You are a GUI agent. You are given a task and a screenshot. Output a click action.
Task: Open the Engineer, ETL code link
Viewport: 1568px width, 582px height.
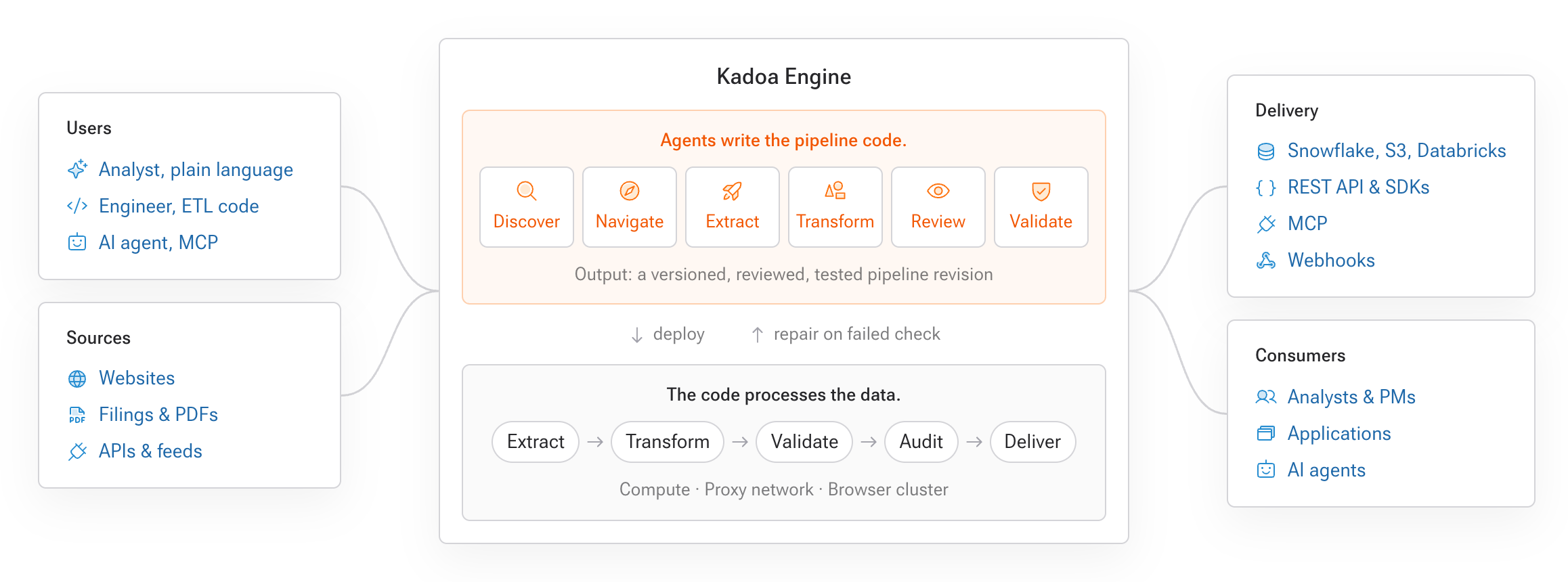pos(179,206)
